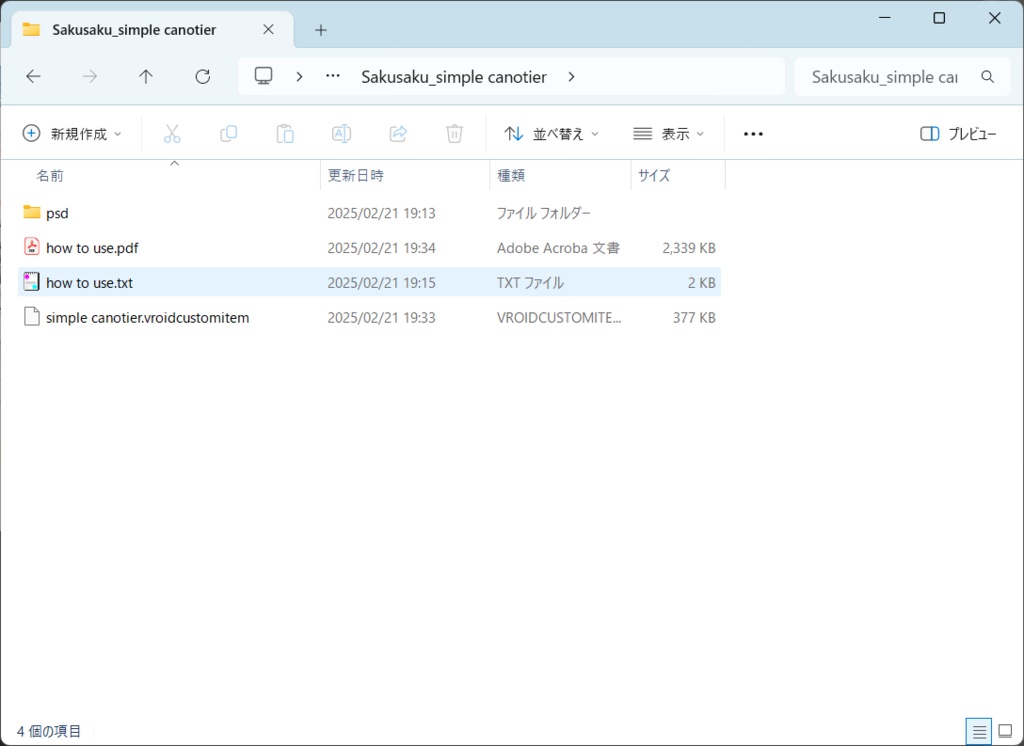
Task: Click the This PC monitor icon in address bar
Action: 263,76
